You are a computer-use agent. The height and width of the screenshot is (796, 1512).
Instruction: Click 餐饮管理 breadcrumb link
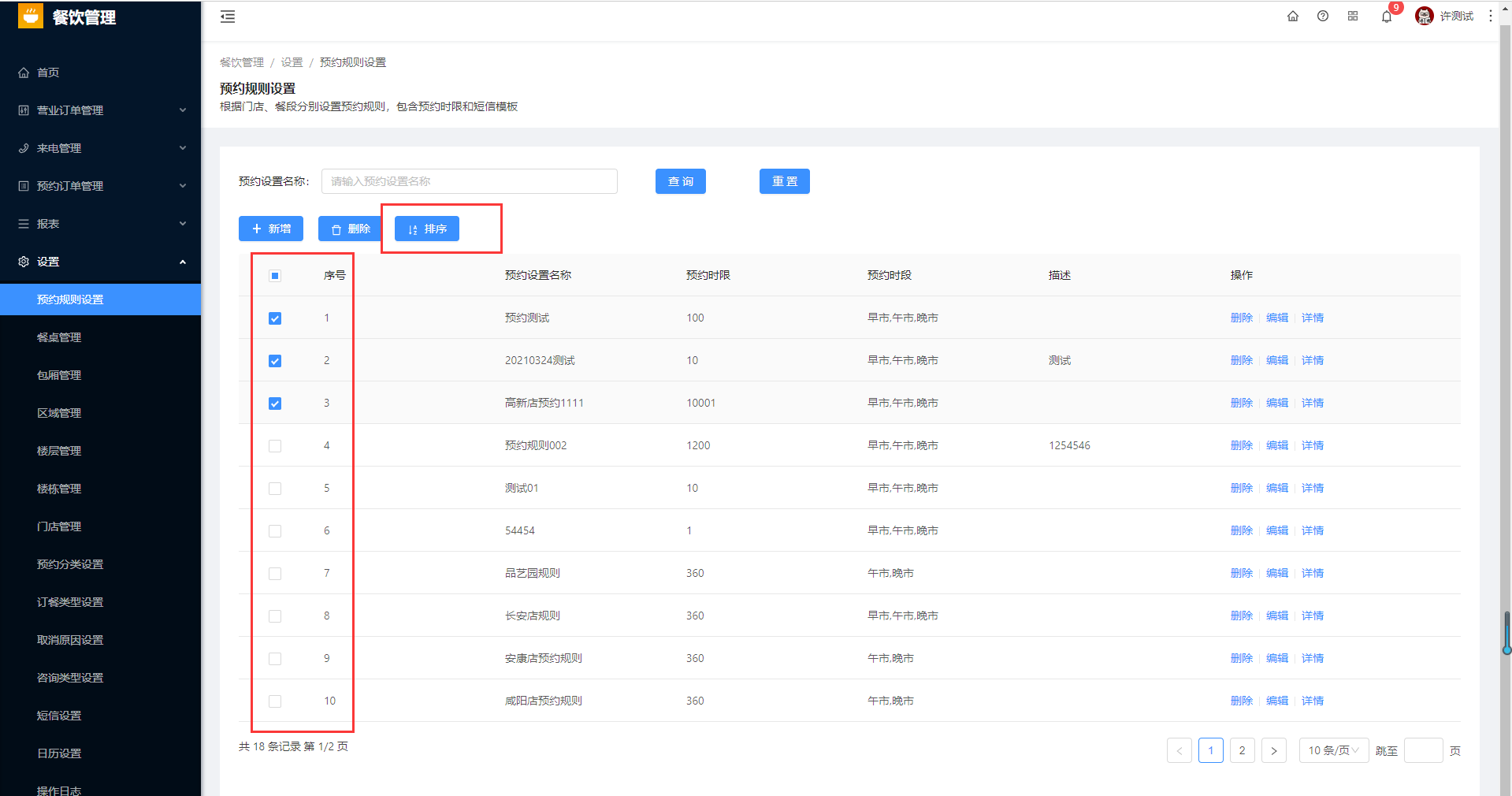(242, 62)
